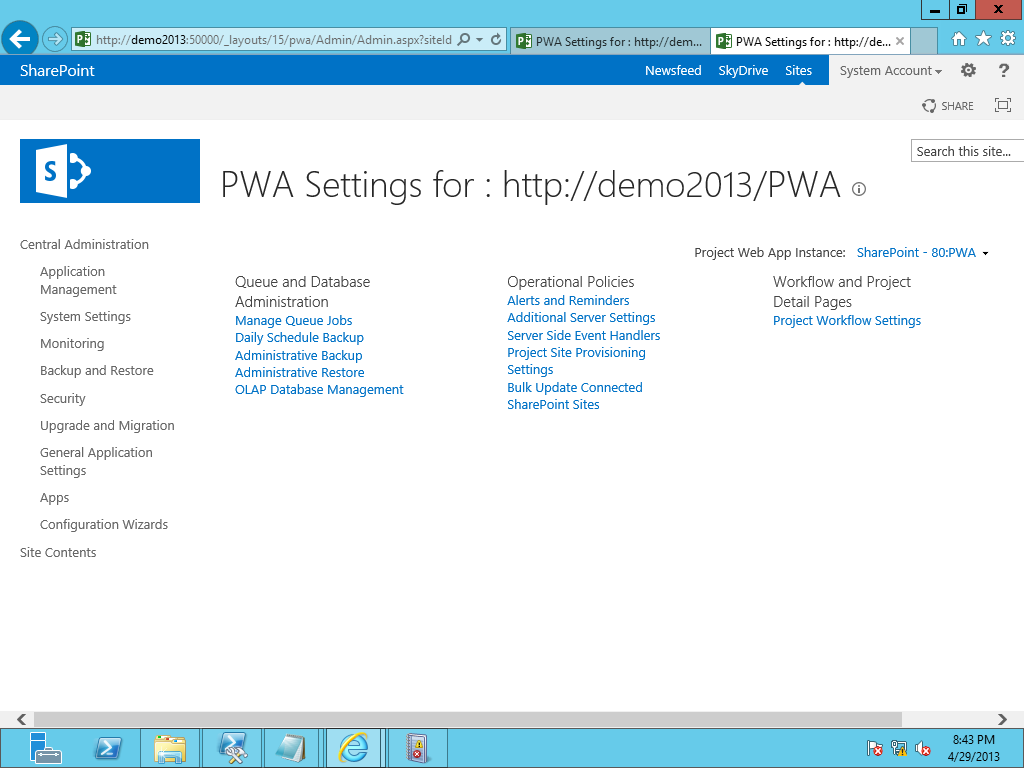Close the active PWA Settings tab
The height and width of the screenshot is (768, 1024).
(x=900, y=41)
